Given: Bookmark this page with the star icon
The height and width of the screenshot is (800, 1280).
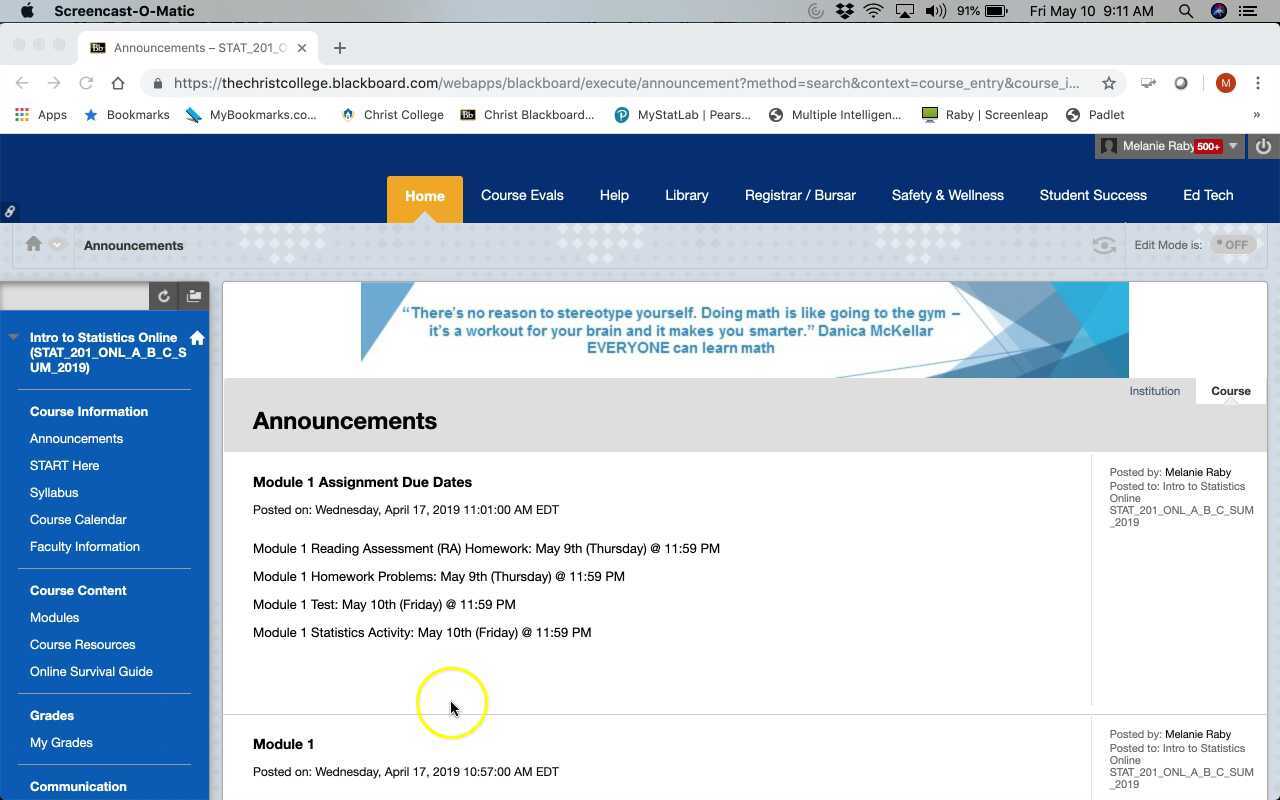Looking at the screenshot, I should (x=1109, y=83).
